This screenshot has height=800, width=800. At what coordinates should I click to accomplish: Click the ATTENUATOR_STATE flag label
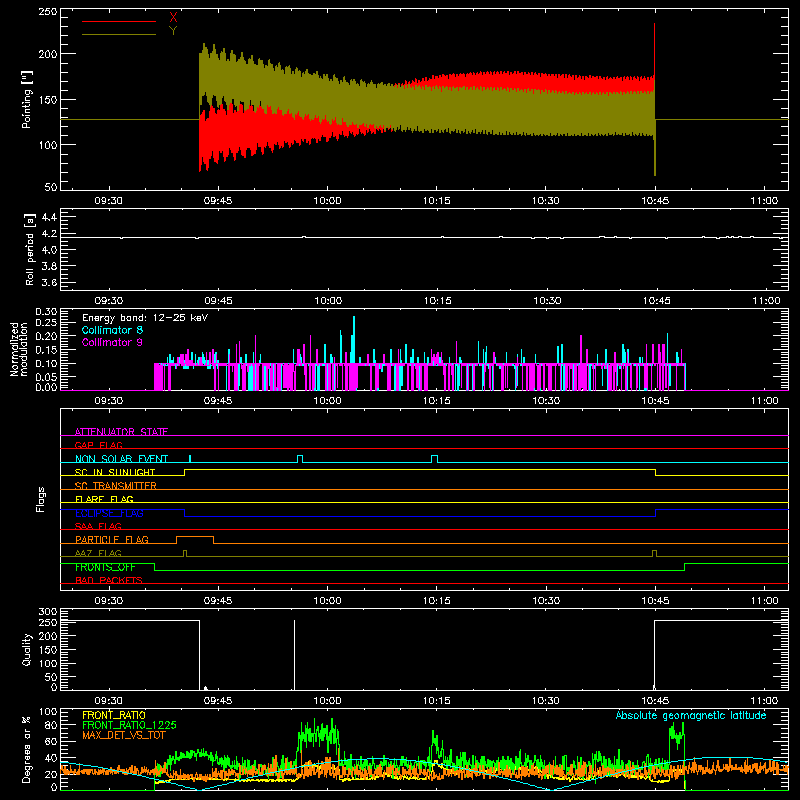121,432
